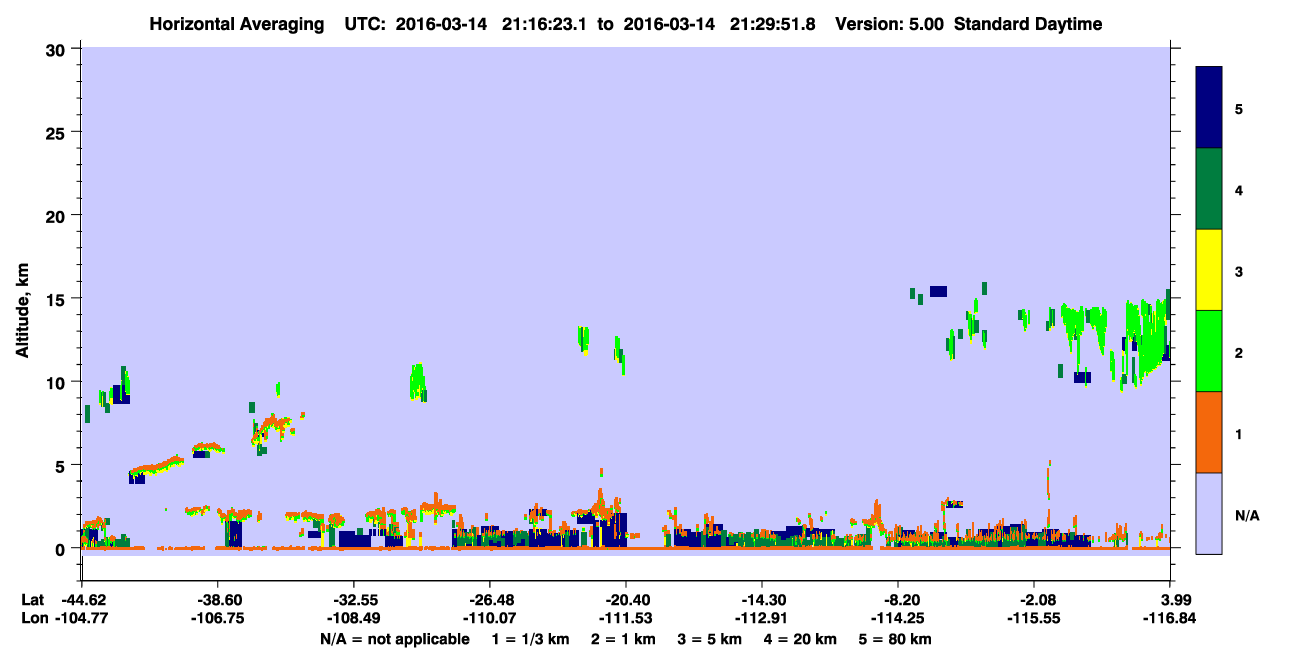Image resolution: width=1300 pixels, height=667 pixels.
Task: Click latitude value -26.48
Action: tap(490, 599)
